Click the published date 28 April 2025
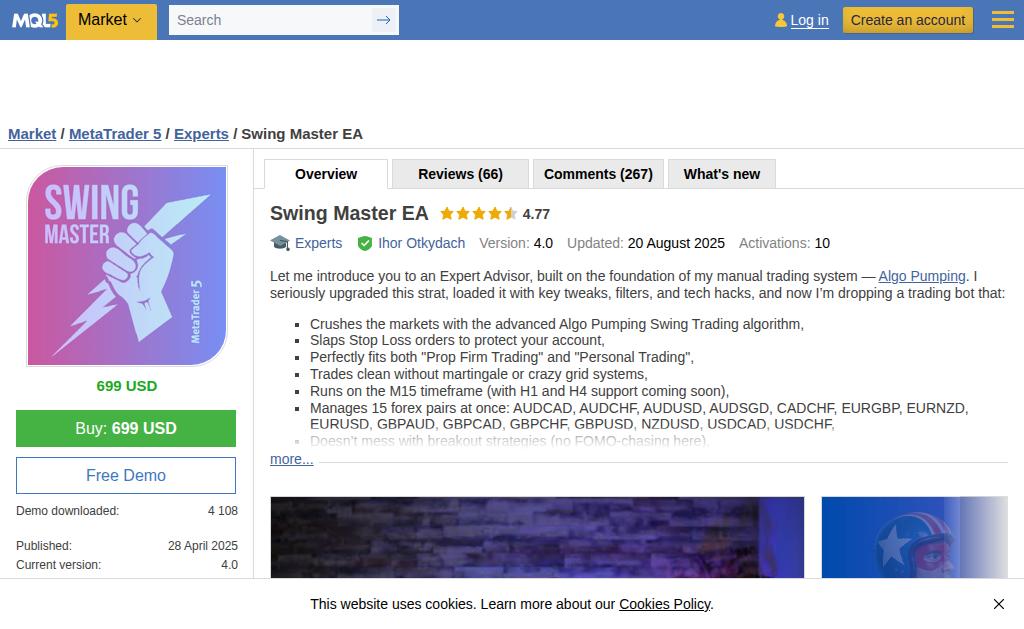 coord(202,546)
